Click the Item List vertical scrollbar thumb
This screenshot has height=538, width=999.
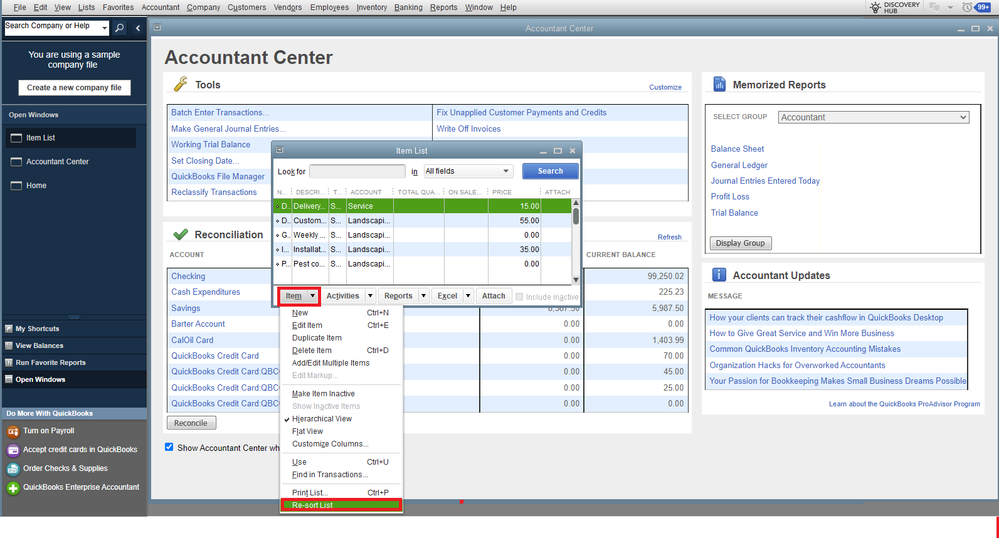[x=575, y=216]
